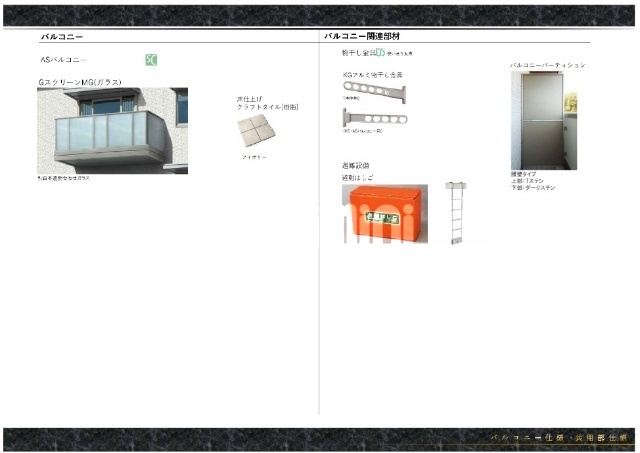Image resolution: width=640 pixels, height=453 pixels.
Task: Open the glass balcony screen photo
Action: click(112, 130)
